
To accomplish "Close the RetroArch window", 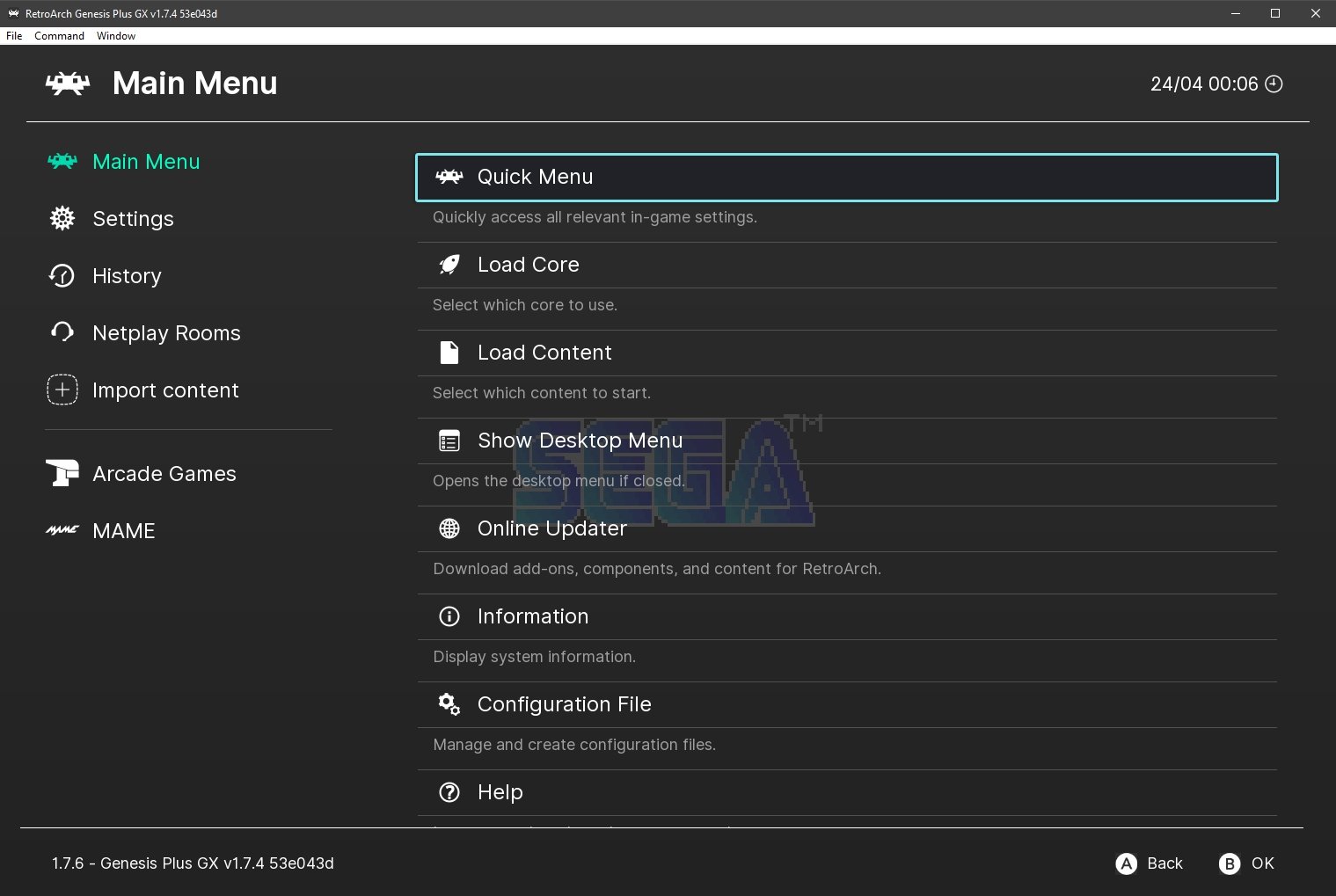I will click(1316, 13).
